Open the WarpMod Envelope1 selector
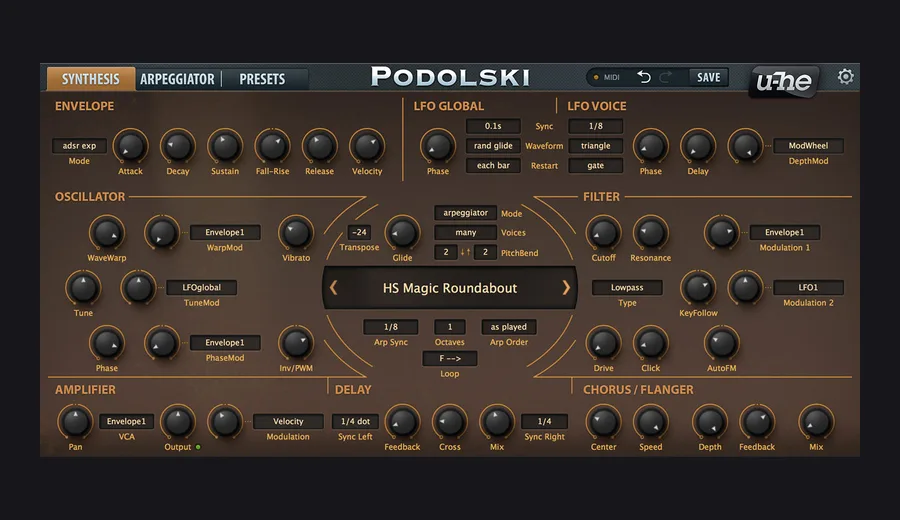Viewport: 900px width, 520px height. (x=225, y=232)
